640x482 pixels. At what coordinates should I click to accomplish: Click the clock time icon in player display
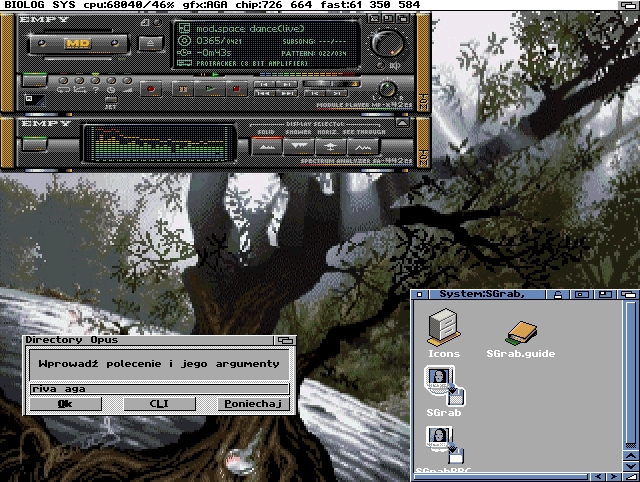coord(184,52)
